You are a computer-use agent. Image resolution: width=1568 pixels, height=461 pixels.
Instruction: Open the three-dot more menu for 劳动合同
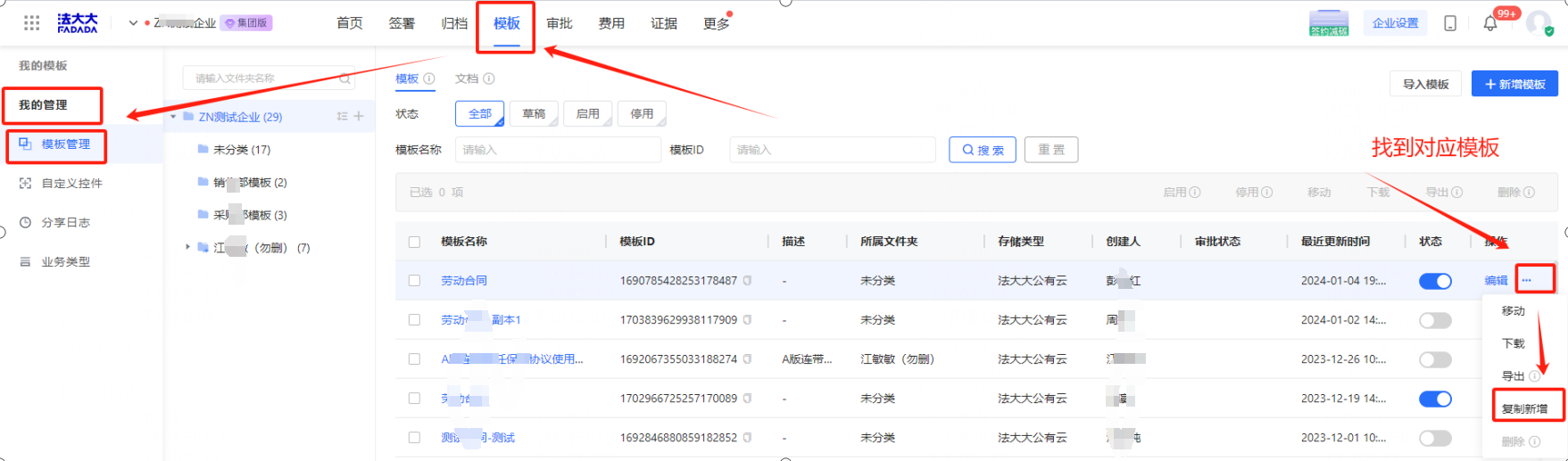[x=1527, y=281]
